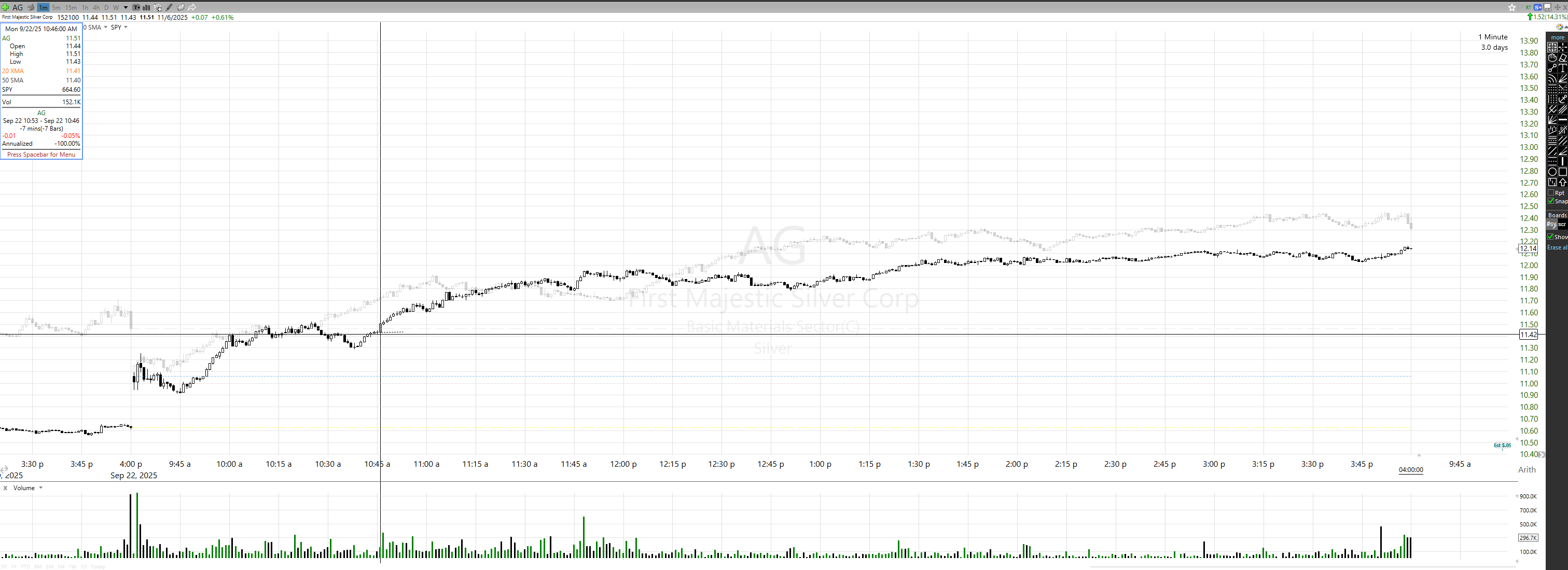
Task: Click the favorite star icon
Action: point(1512,7)
